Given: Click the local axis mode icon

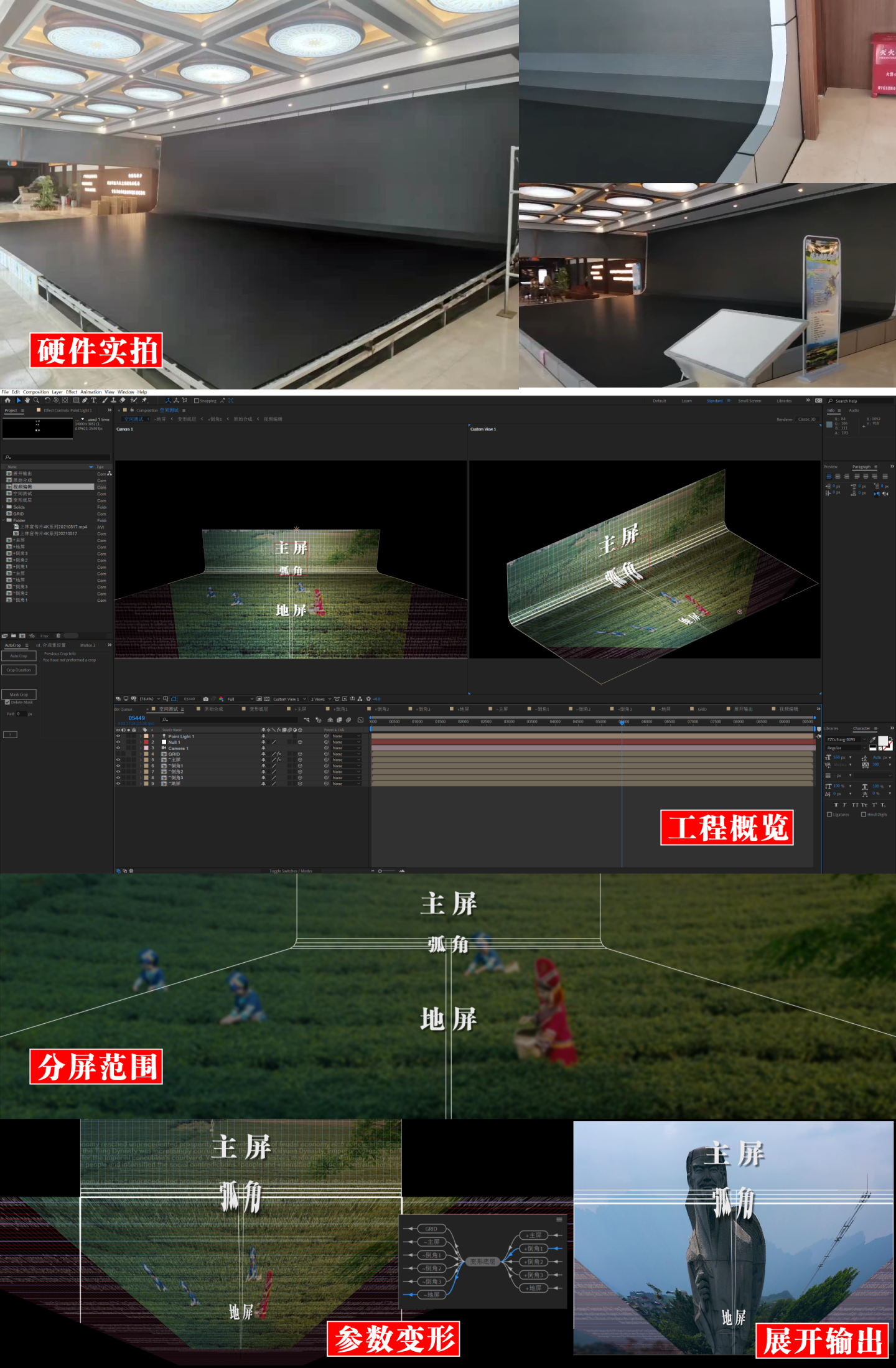Looking at the screenshot, I should pos(168,400).
